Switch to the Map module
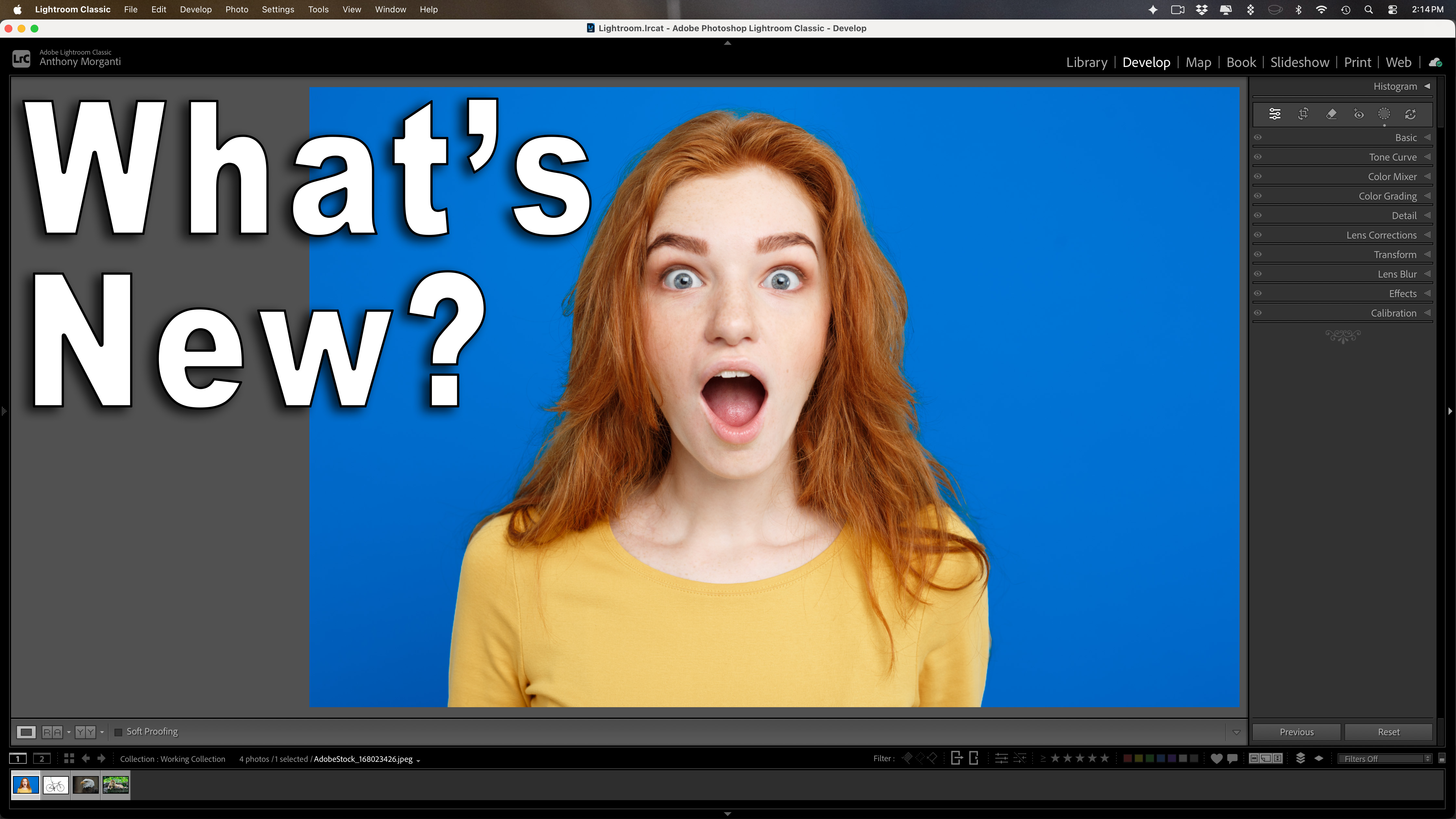 point(1198,62)
